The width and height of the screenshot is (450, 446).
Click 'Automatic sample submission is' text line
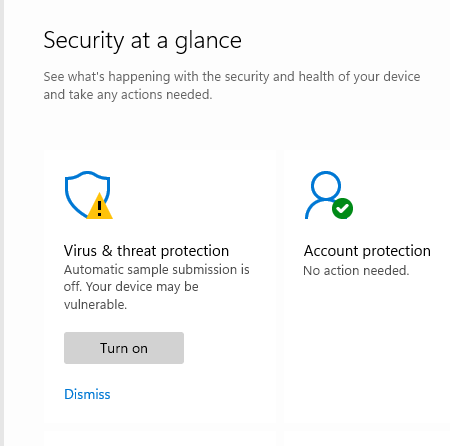point(156,269)
